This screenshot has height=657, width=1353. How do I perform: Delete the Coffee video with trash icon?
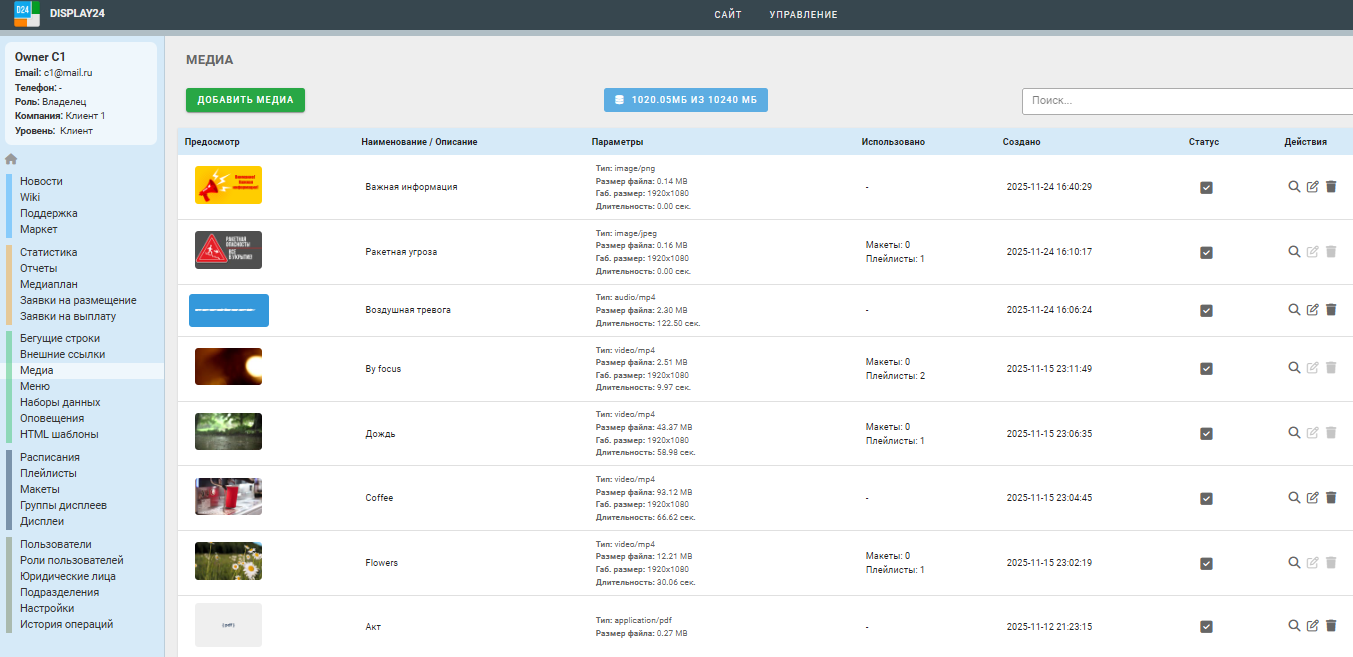point(1330,498)
